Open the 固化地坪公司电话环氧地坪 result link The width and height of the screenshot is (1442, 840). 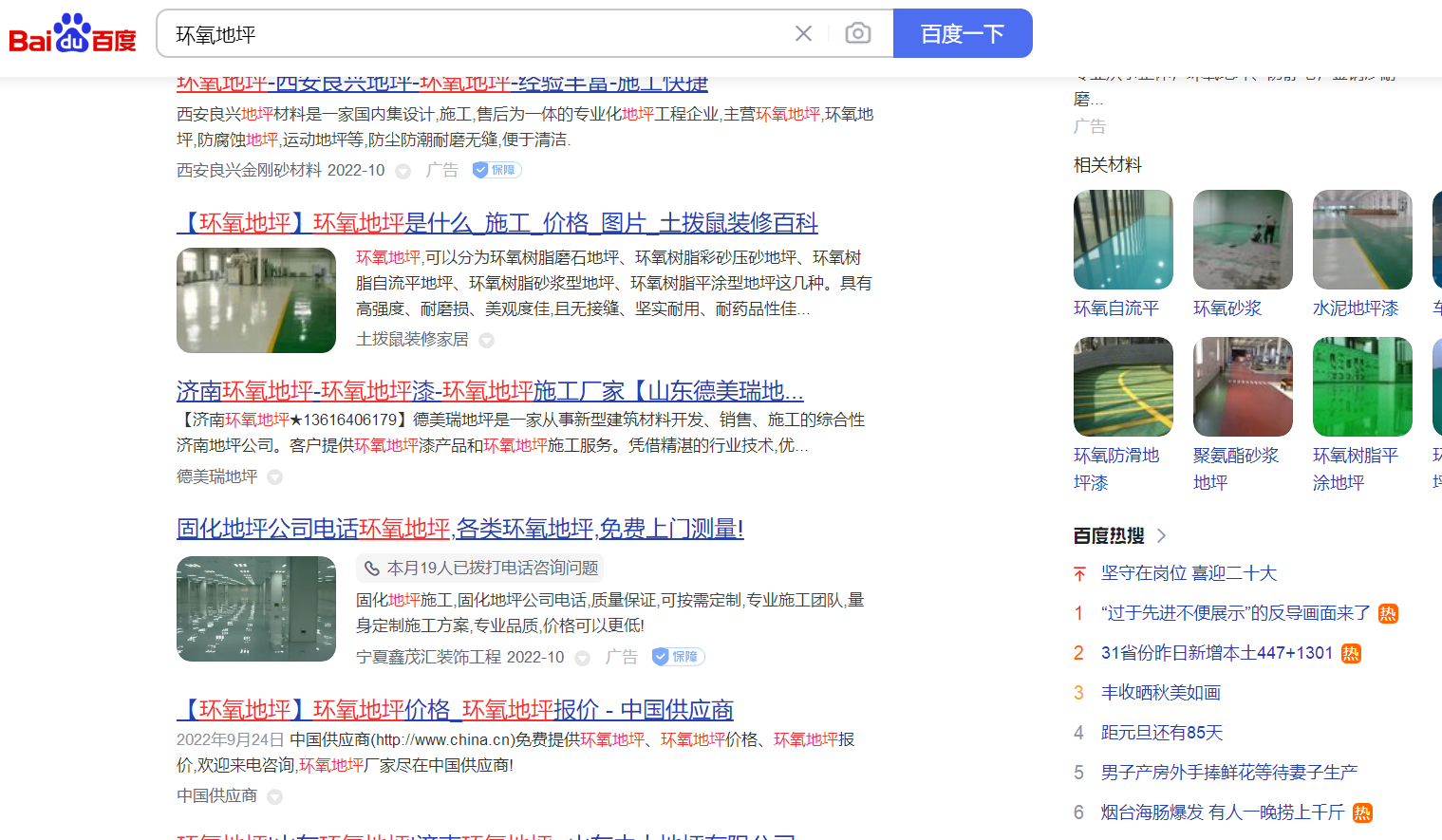pyautogui.click(x=459, y=529)
